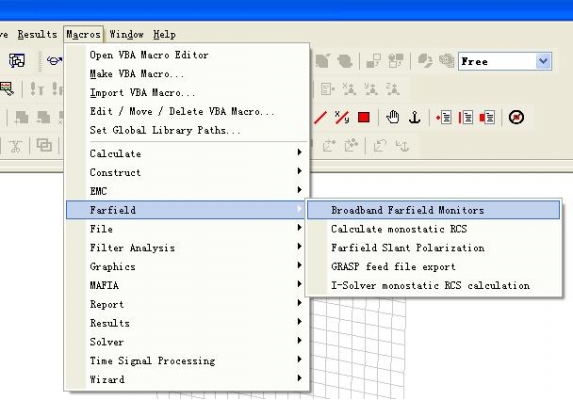Click the red diagonal line icon
The image size is (573, 400).
coord(320,118)
